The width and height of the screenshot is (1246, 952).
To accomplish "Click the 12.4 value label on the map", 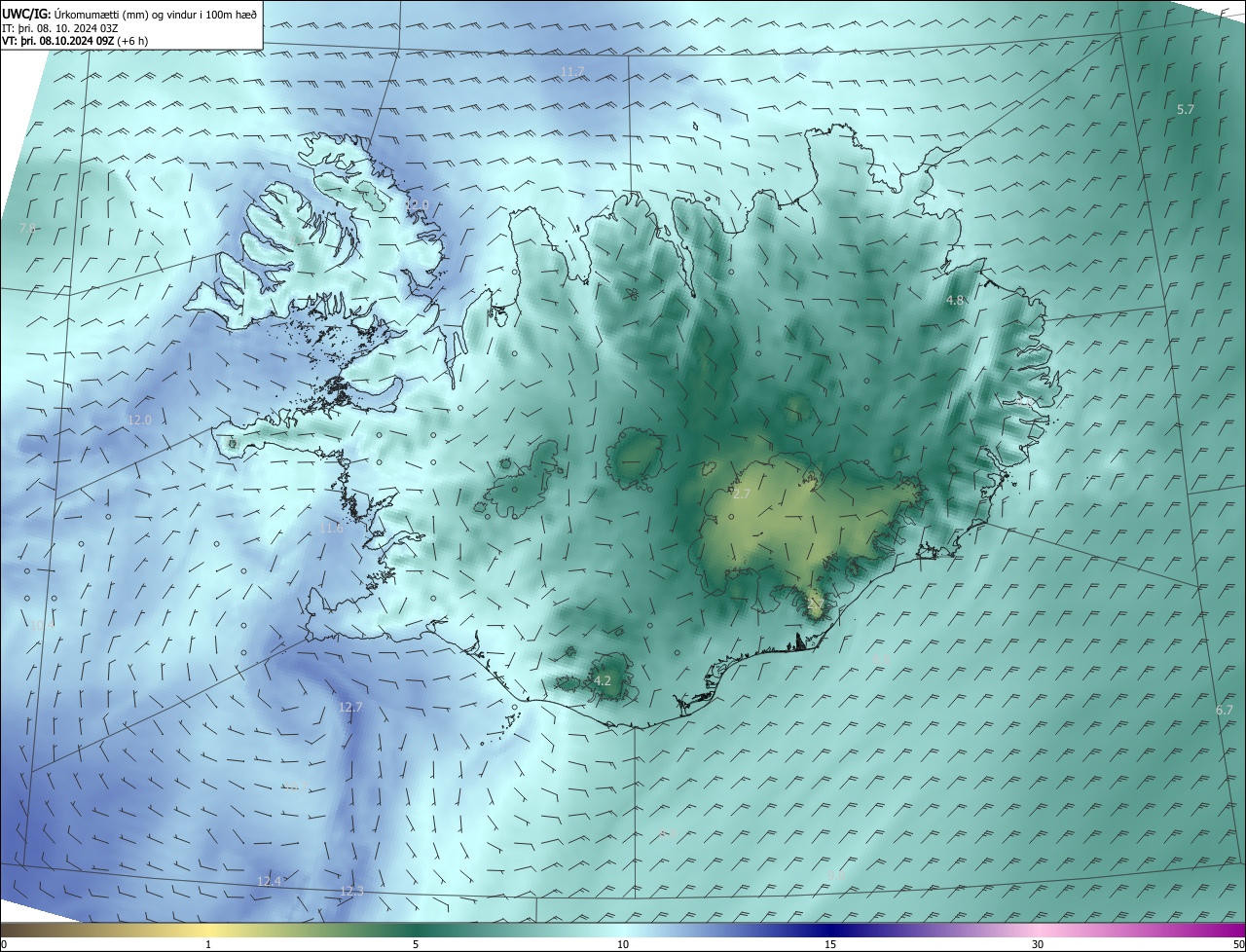I will coord(269,882).
